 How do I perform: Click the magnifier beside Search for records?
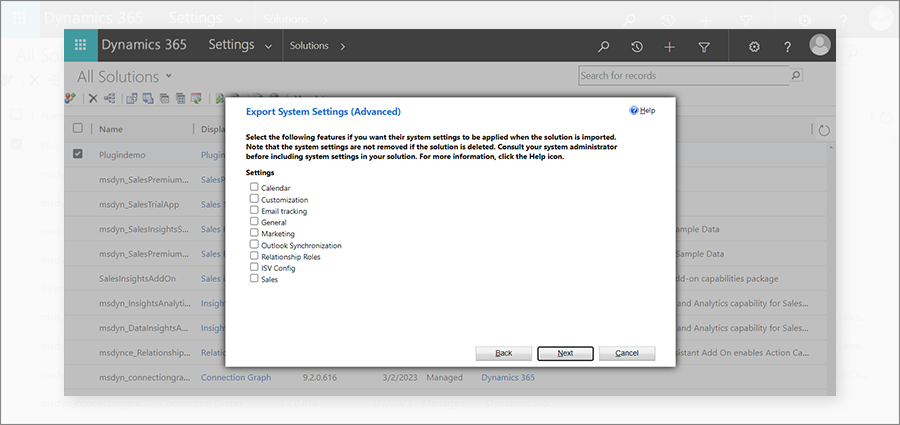(x=796, y=75)
